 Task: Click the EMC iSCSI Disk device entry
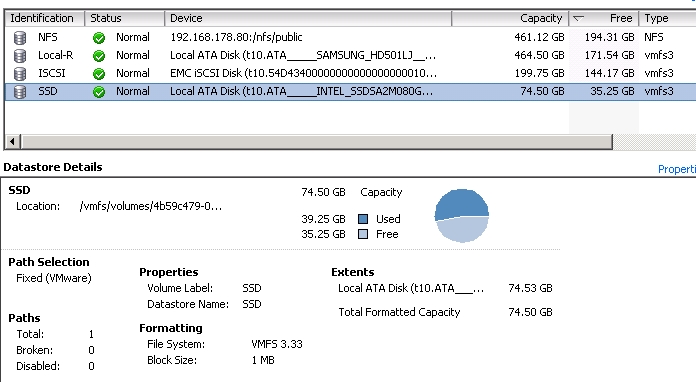304,73
